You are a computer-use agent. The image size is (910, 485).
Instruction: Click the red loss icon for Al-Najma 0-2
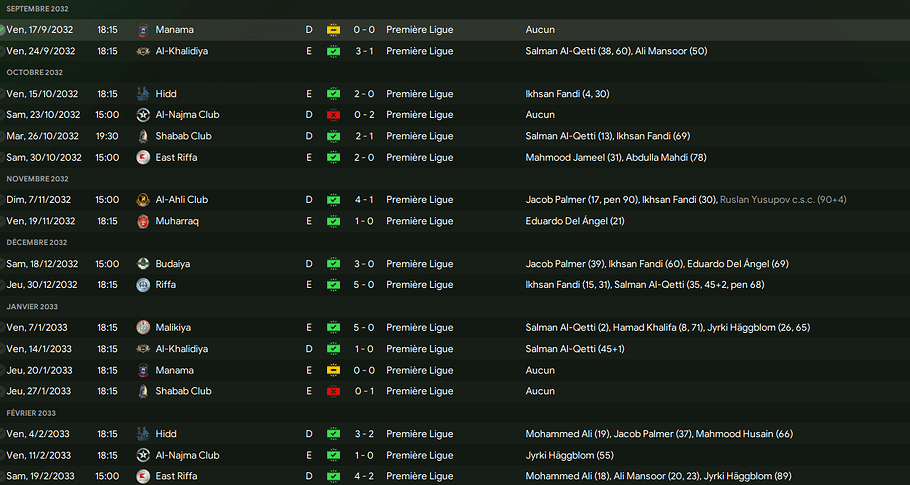point(333,115)
